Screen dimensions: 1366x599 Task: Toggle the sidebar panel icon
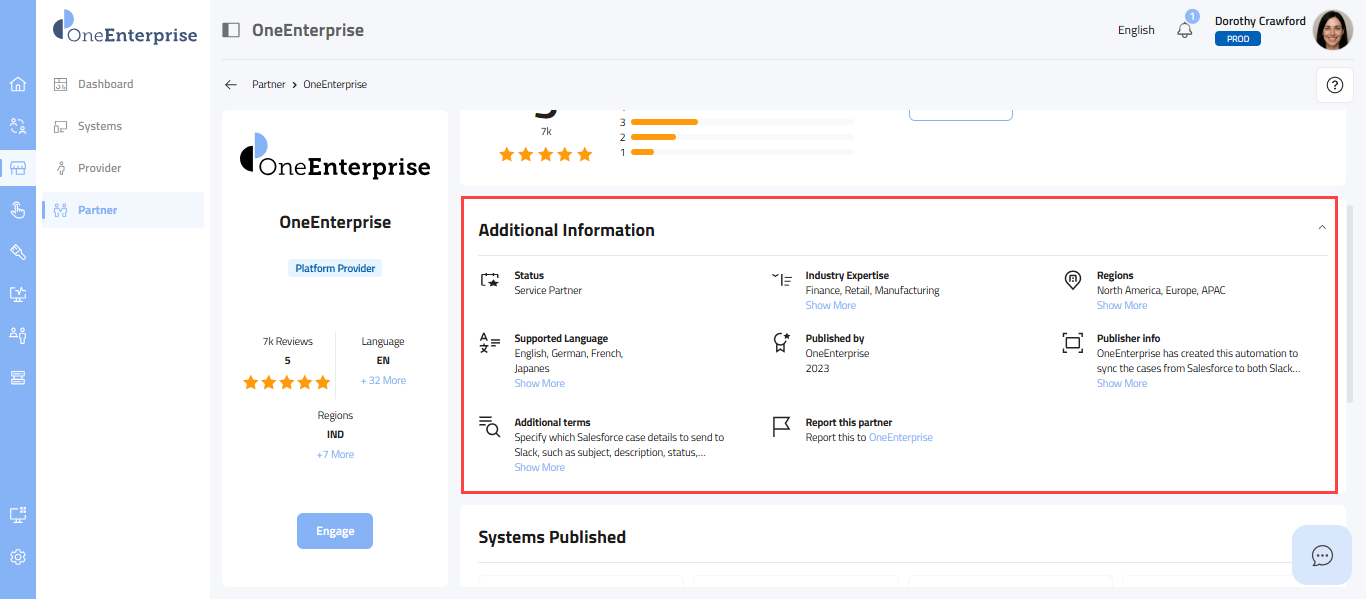(x=231, y=30)
